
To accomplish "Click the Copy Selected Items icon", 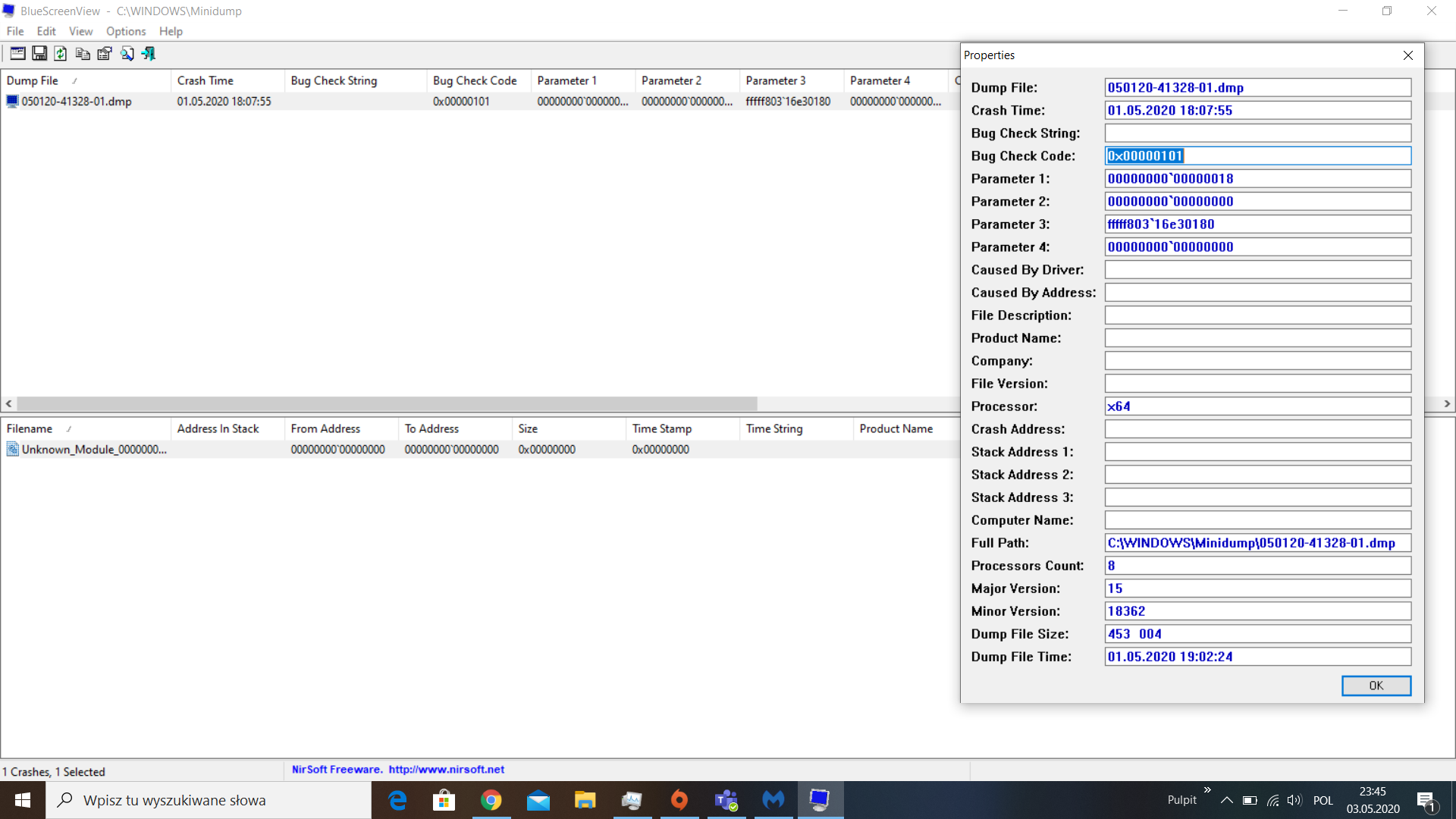I will (x=83, y=54).
